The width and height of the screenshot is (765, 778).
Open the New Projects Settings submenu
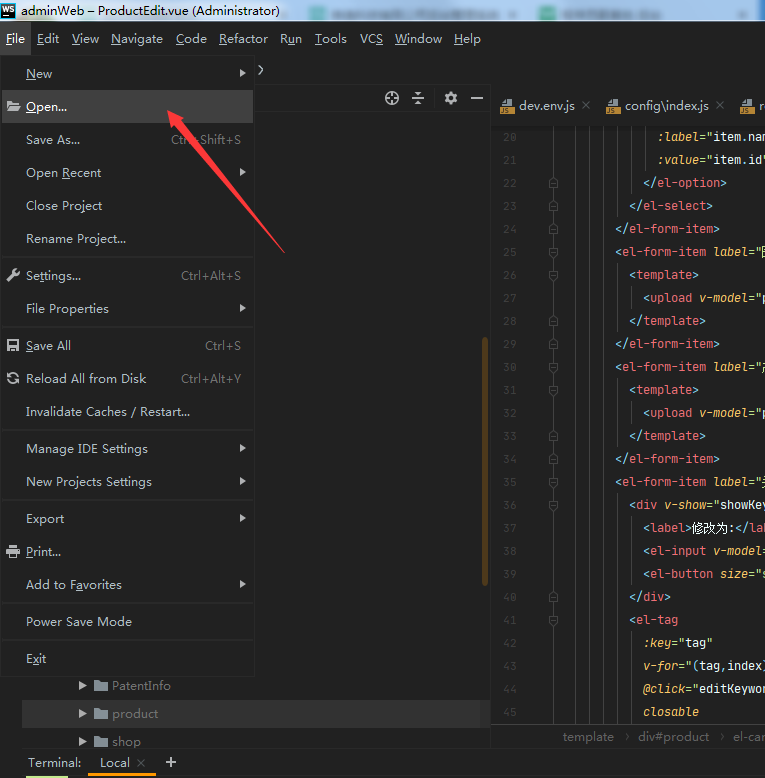(128, 481)
